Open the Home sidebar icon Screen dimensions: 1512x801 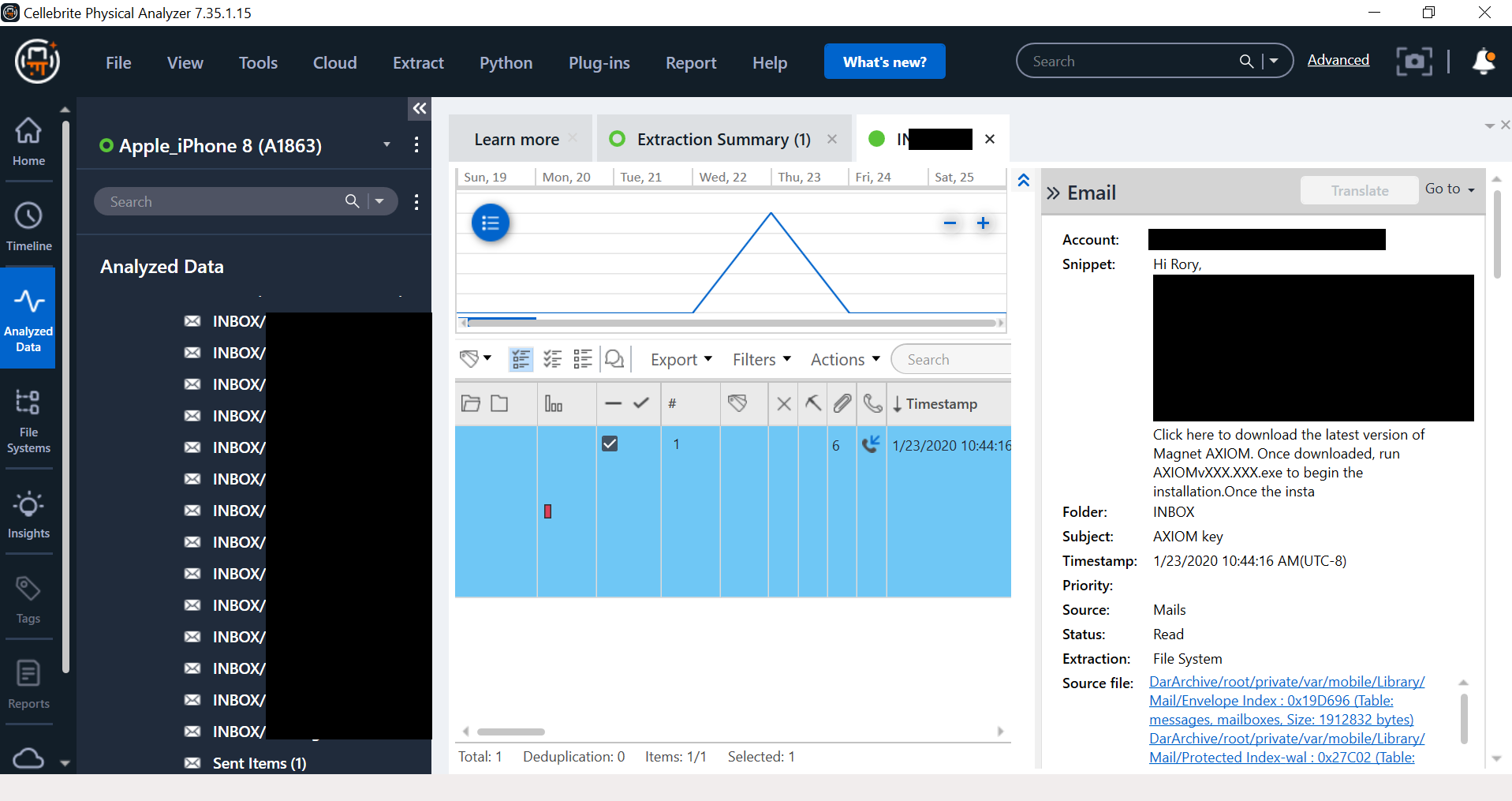click(28, 141)
